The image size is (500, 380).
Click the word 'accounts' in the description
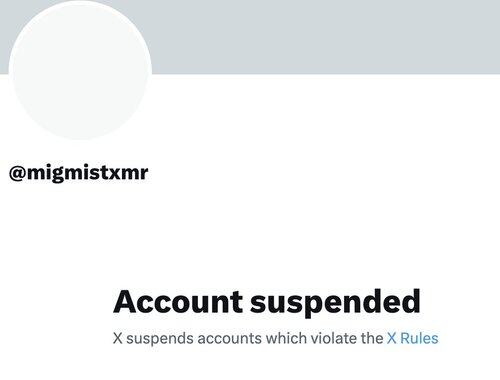point(230,339)
